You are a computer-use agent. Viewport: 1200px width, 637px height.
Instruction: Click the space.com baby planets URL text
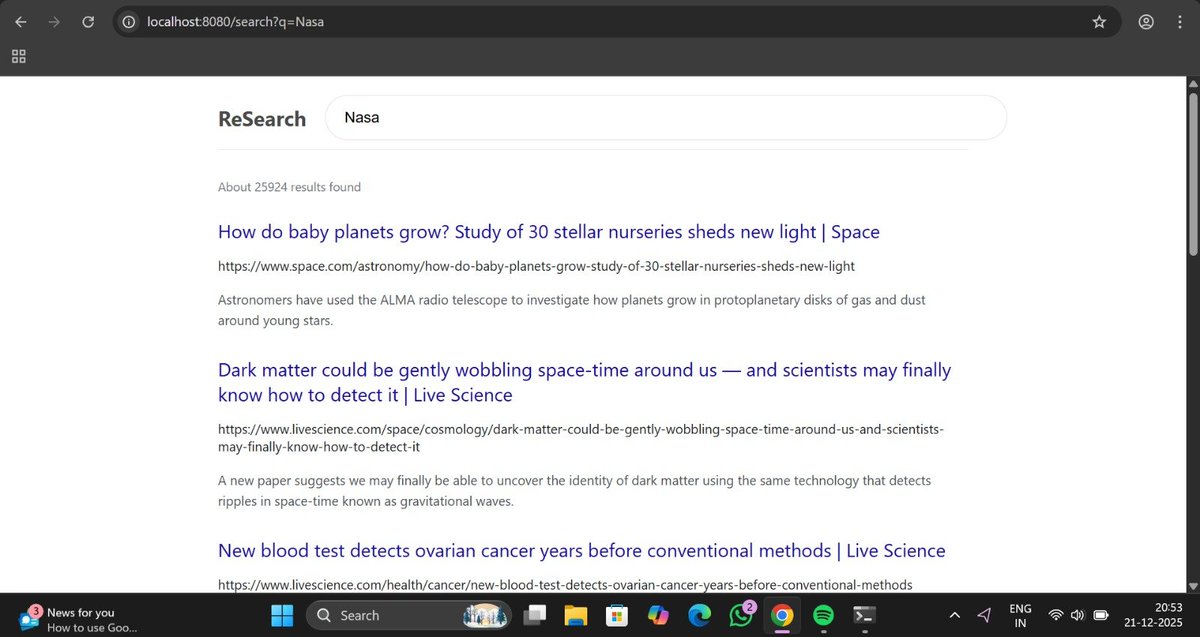(536, 266)
